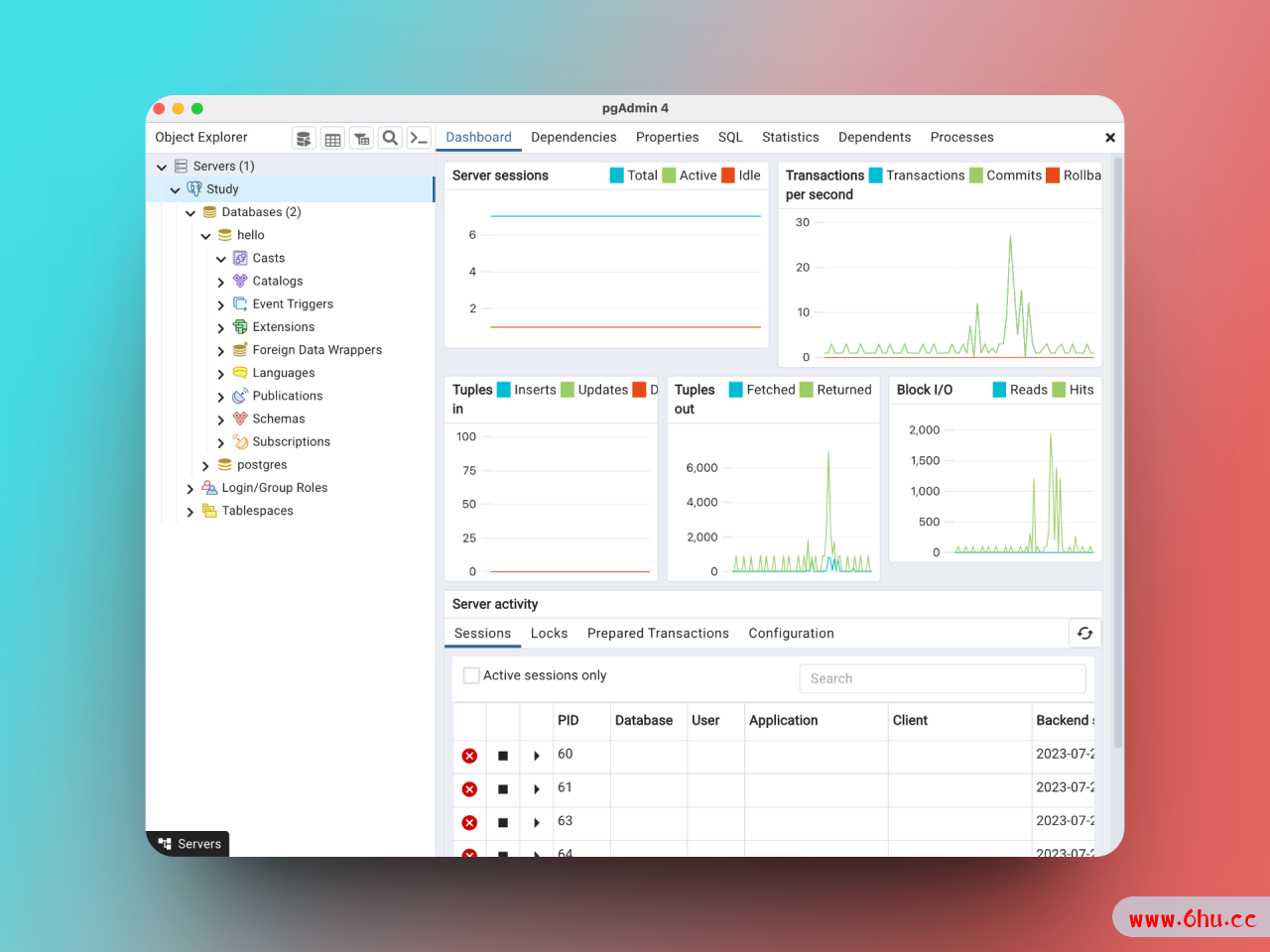Click the View Data table icon

(332, 138)
